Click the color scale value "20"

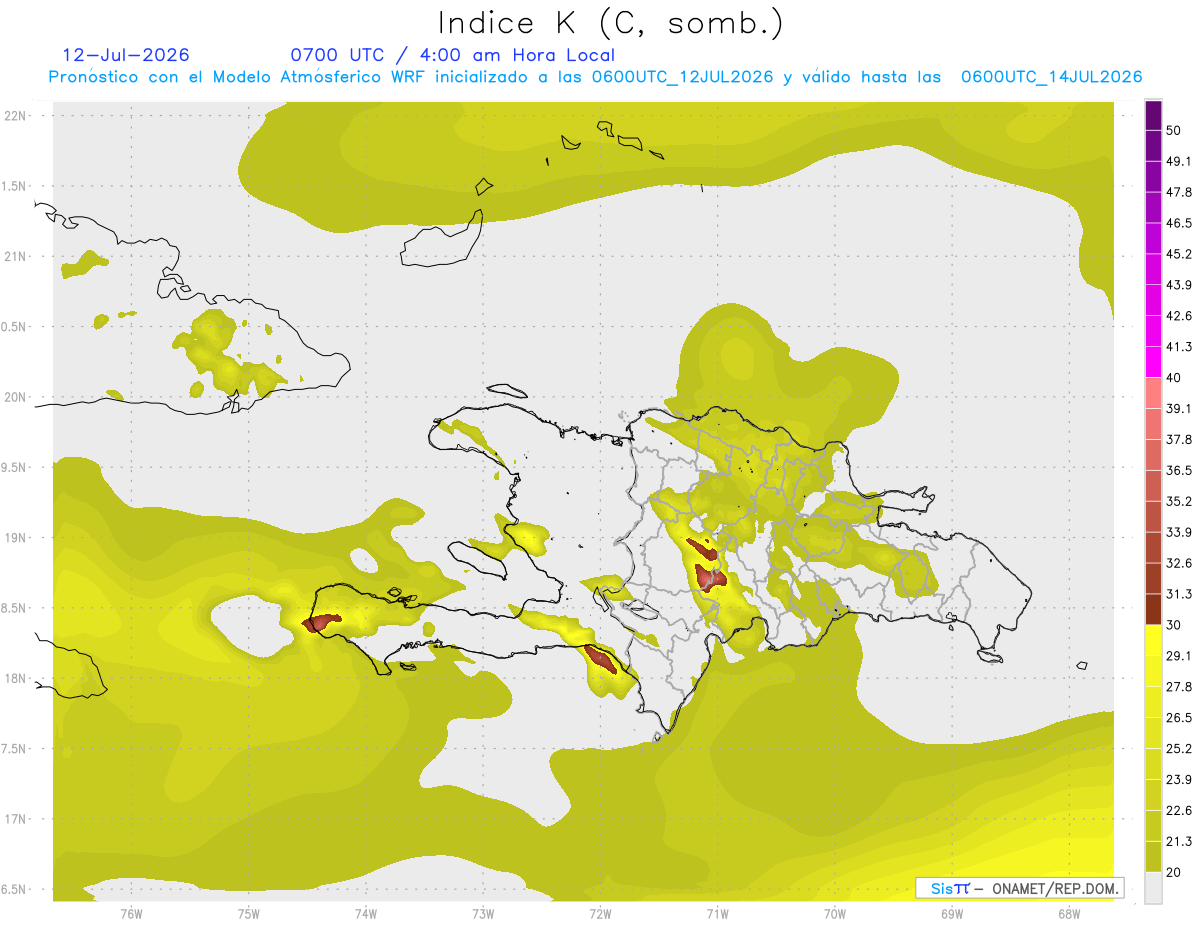(x=1174, y=873)
